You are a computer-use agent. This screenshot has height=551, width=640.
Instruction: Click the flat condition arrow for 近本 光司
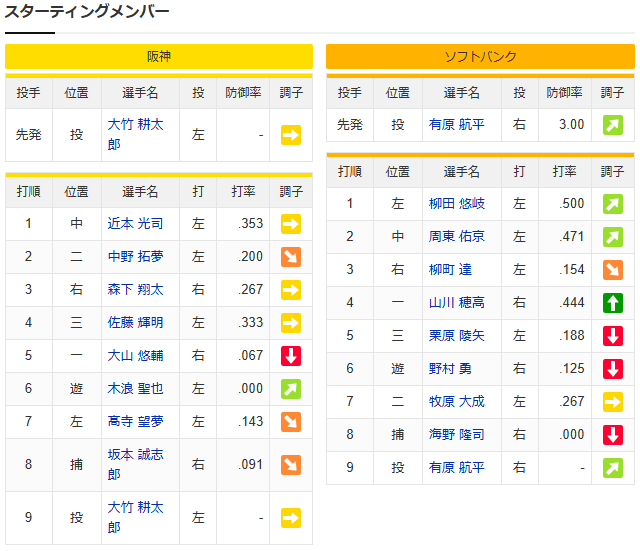coord(291,224)
